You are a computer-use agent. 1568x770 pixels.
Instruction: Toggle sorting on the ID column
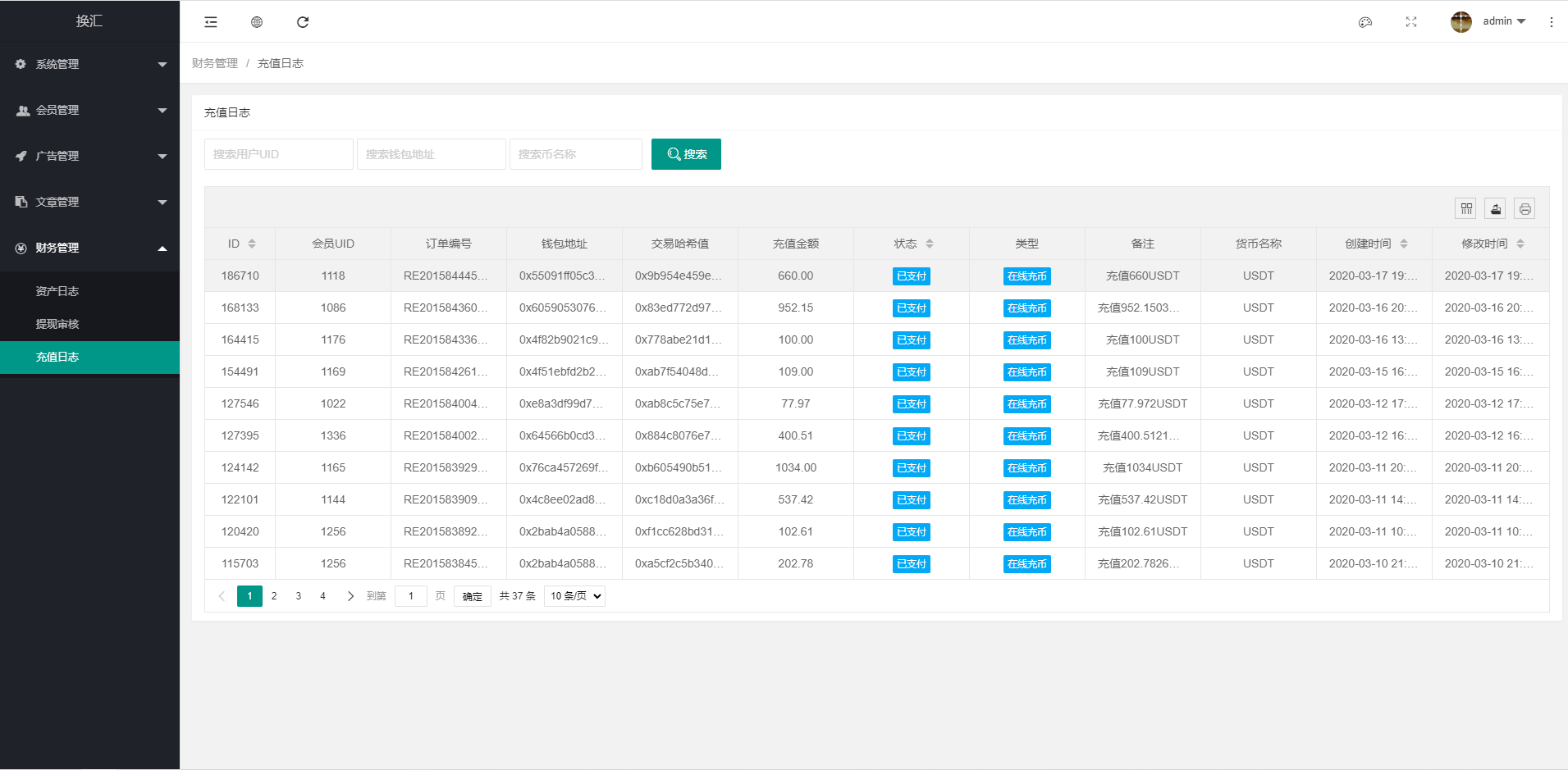[x=252, y=244]
